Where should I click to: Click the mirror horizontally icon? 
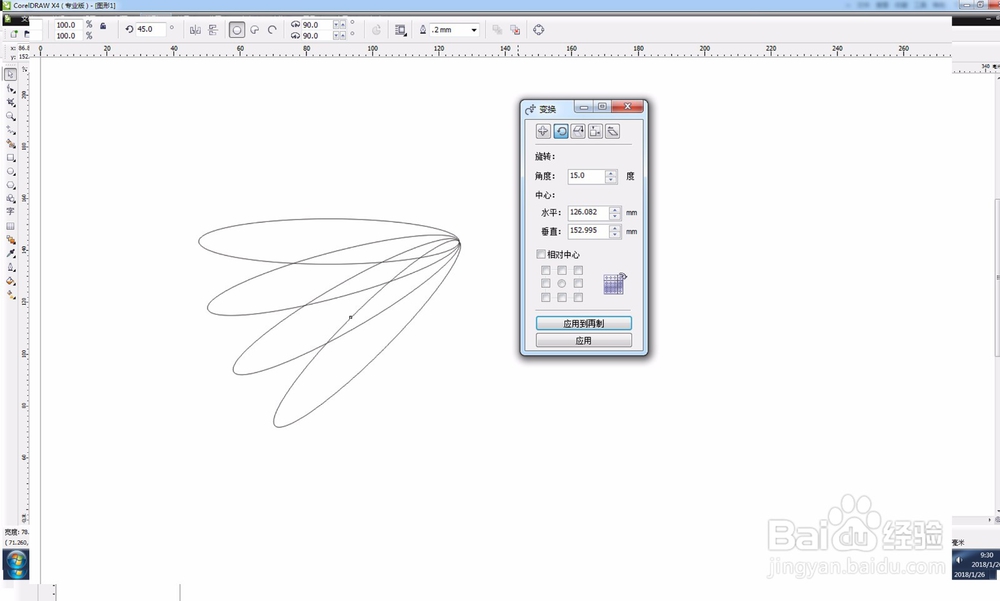195,29
